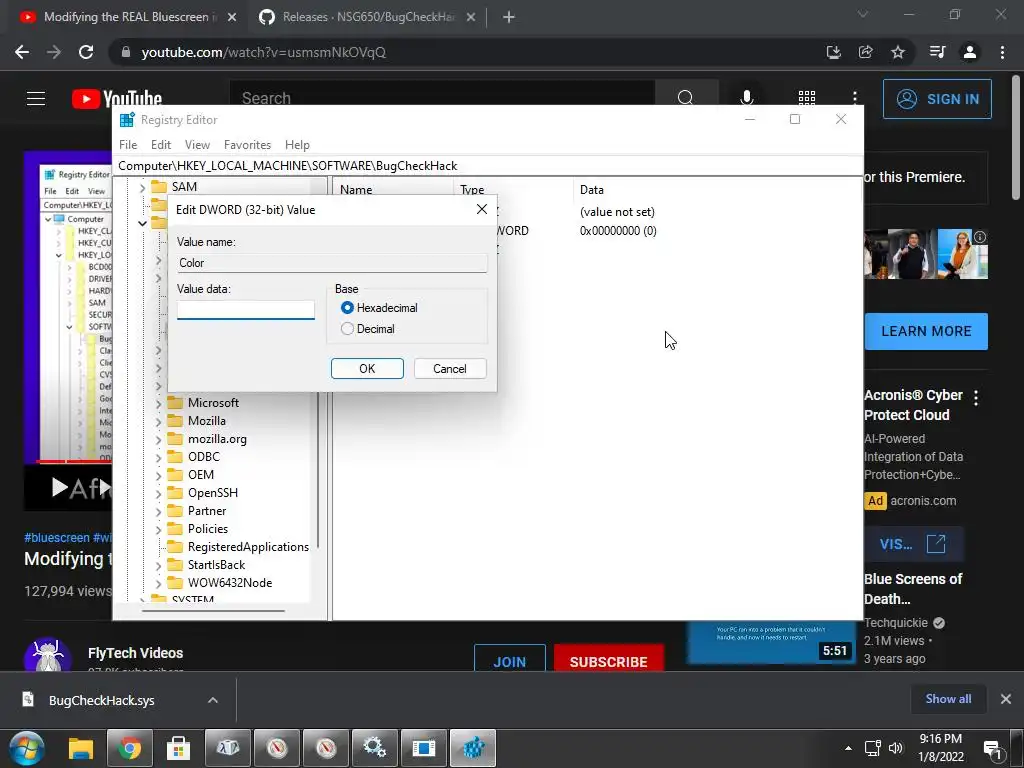Viewport: 1024px width, 768px height.
Task: Open the Blue Screens of Death video thumbnail
Action: 771,643
